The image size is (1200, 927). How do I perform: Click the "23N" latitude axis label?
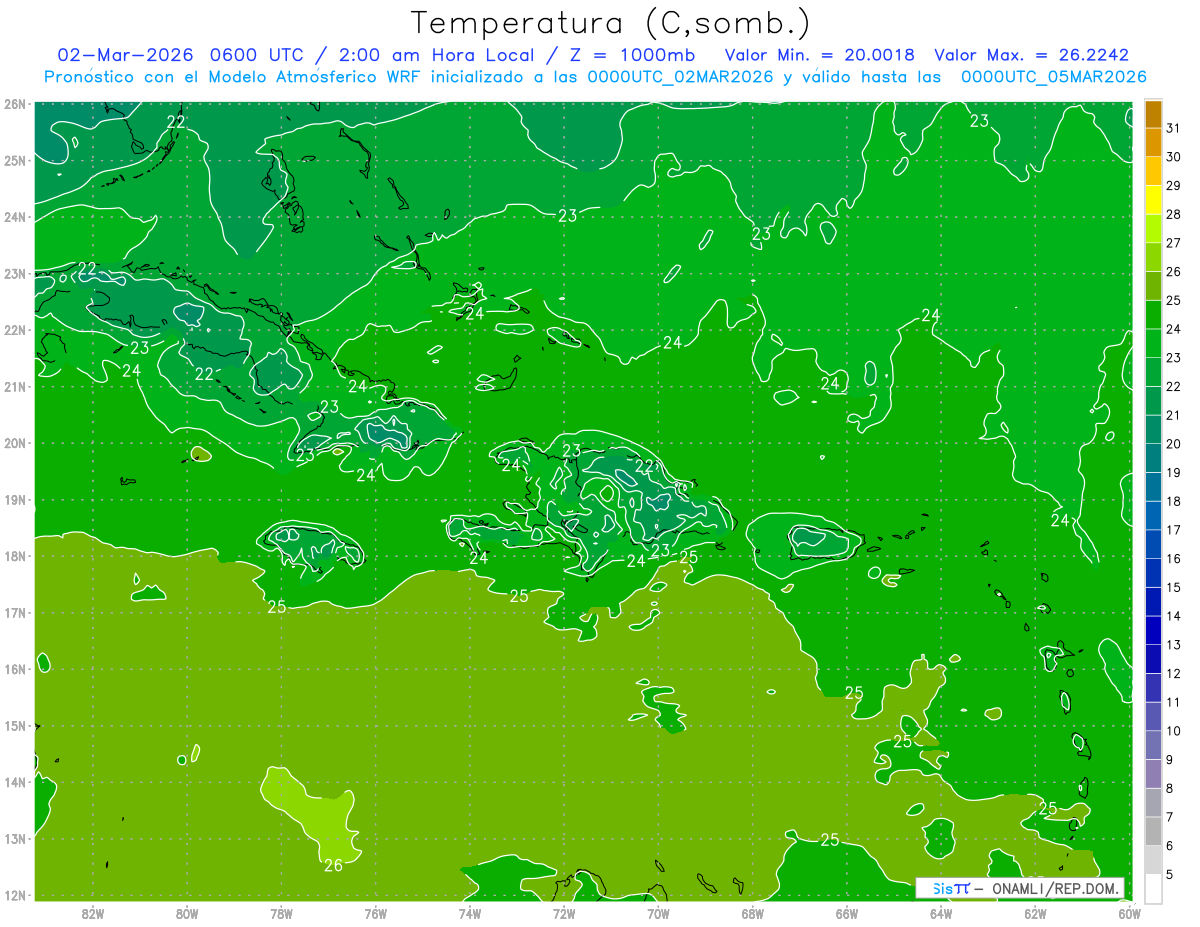pos(15,273)
